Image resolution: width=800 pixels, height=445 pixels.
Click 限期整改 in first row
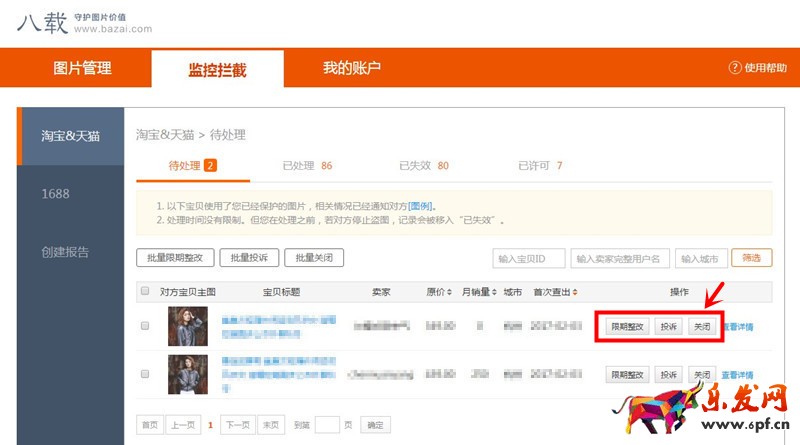pyautogui.click(x=627, y=326)
